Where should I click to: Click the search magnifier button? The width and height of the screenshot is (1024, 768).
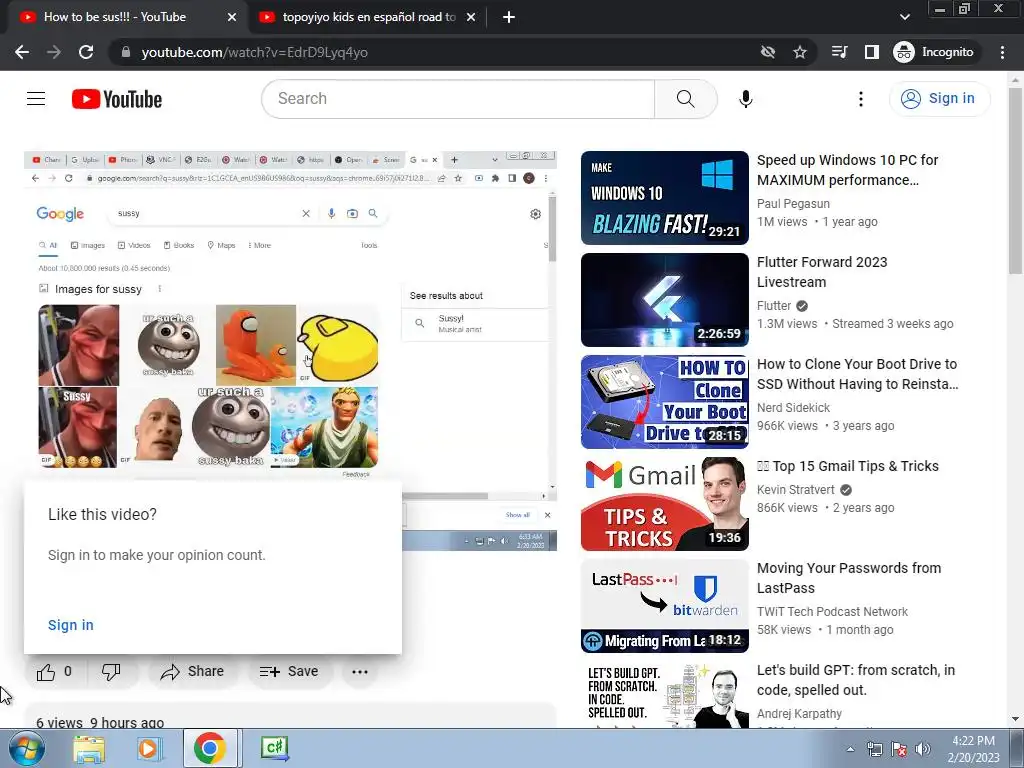pyautogui.click(x=686, y=99)
